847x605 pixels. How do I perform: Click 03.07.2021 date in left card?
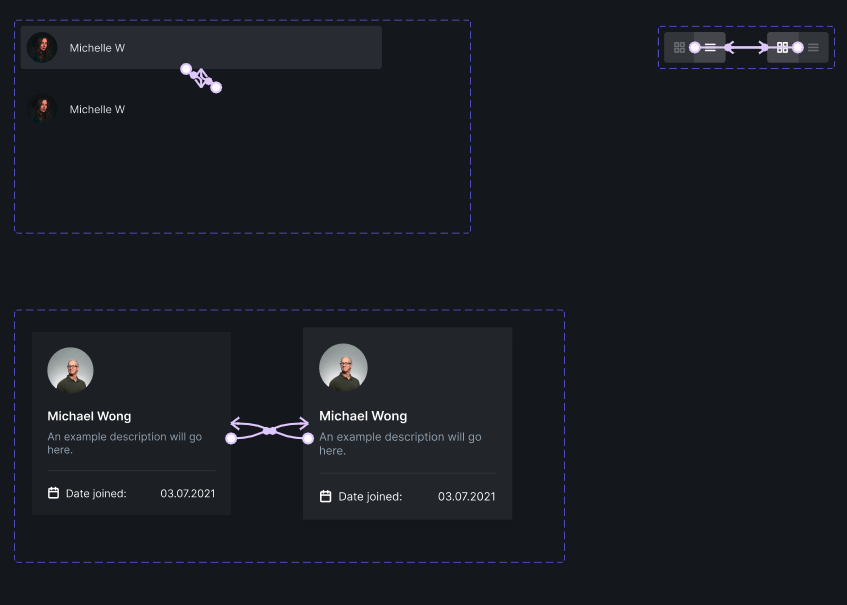coord(187,493)
